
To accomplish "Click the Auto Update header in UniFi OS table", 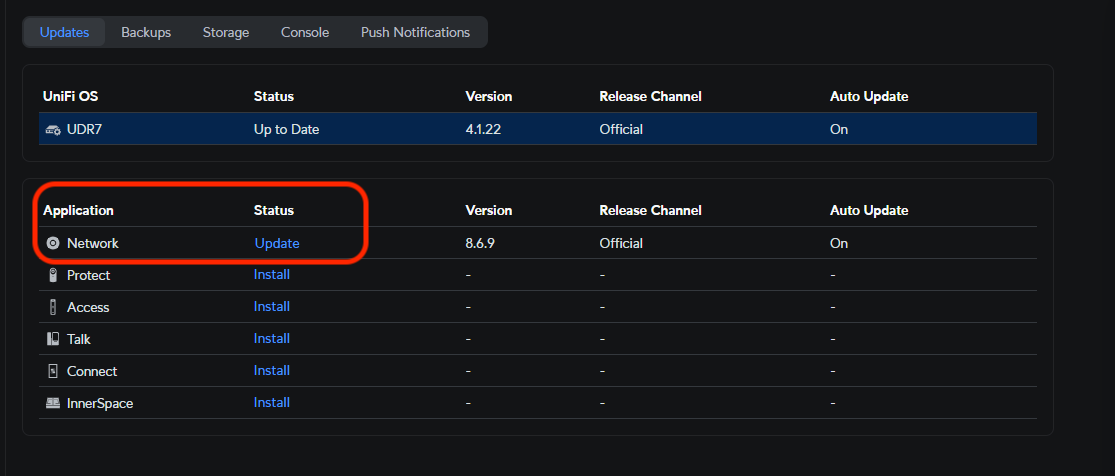I will point(869,97).
